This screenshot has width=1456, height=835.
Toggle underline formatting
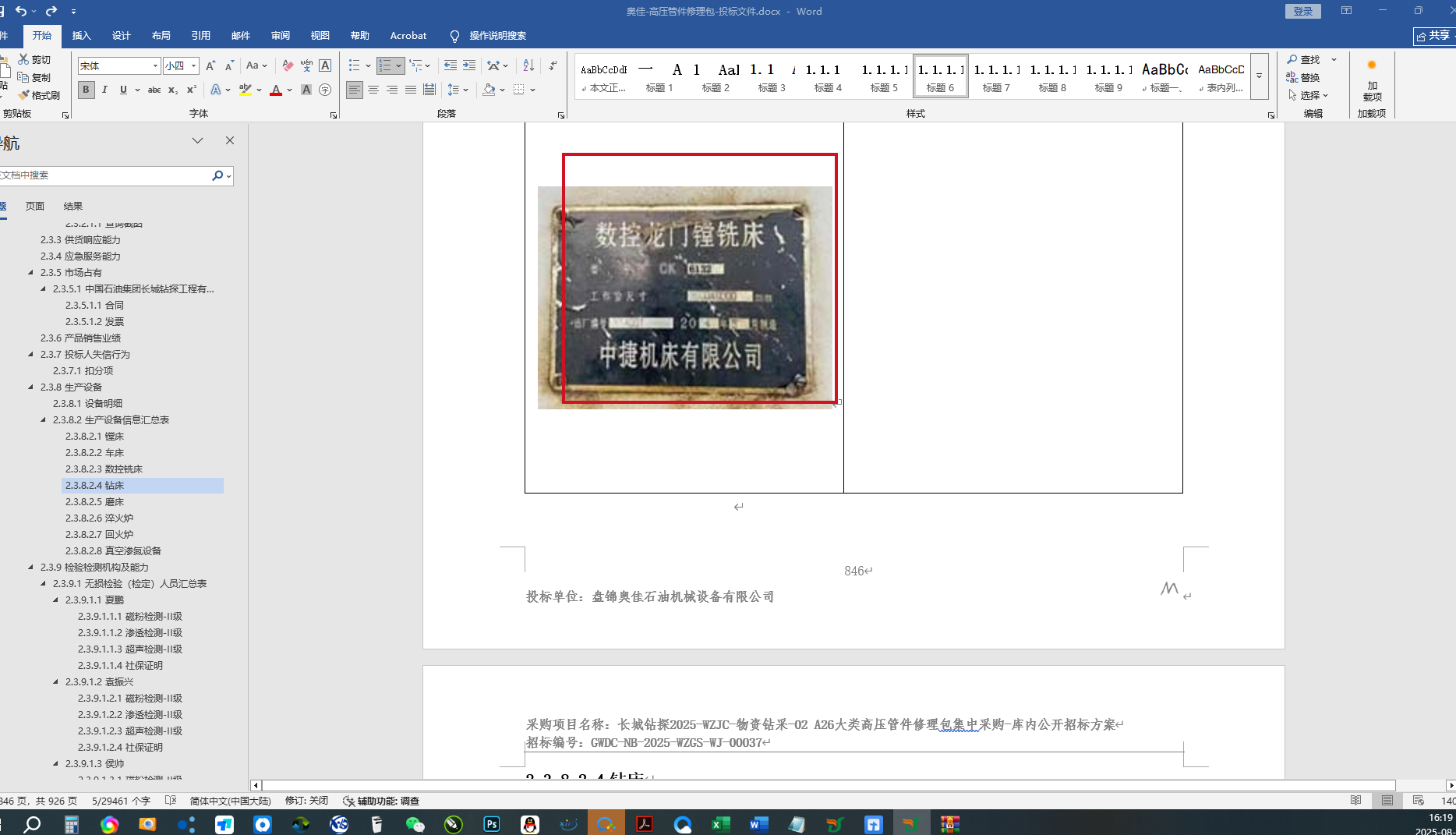[x=123, y=90]
